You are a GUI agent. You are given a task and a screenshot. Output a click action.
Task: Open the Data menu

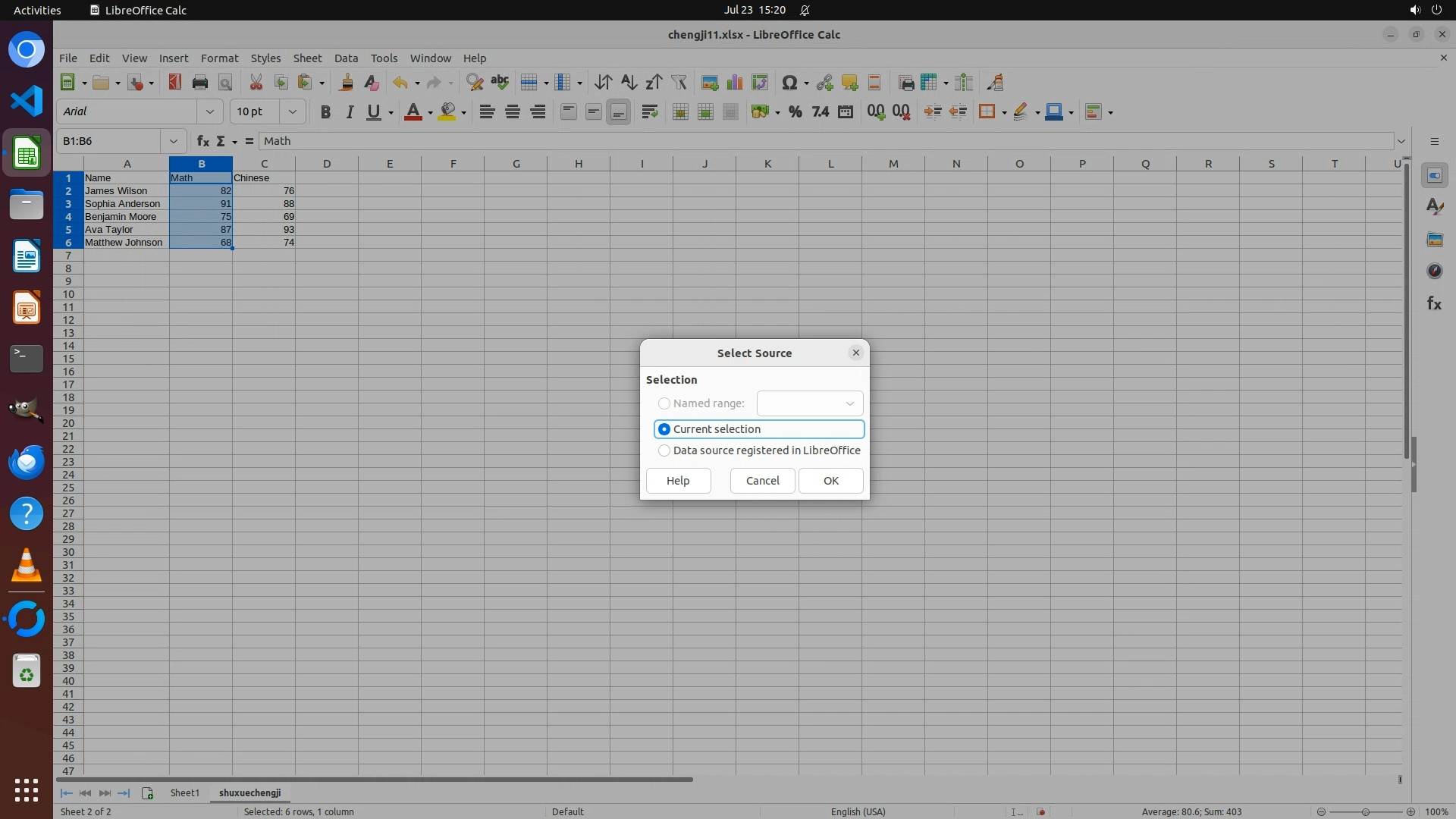click(346, 58)
